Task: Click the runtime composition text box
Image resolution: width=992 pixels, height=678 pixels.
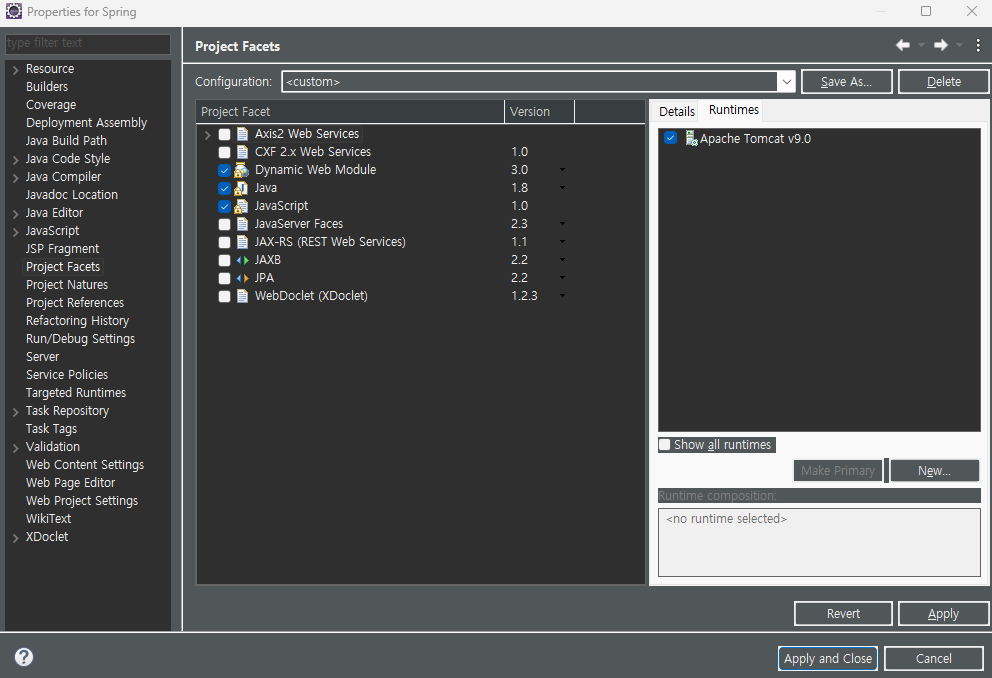Action: (819, 542)
